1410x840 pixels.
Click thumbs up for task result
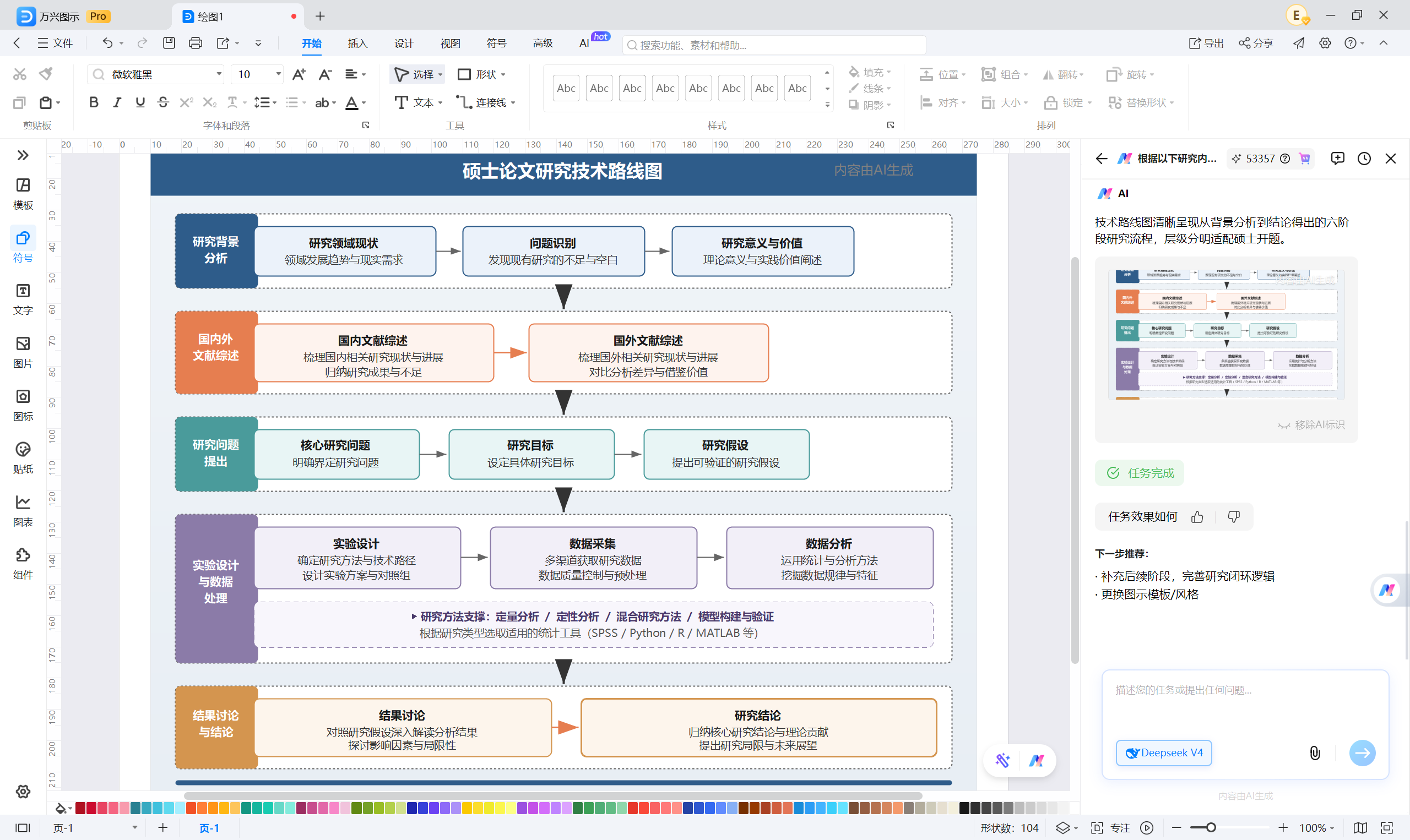1196,516
